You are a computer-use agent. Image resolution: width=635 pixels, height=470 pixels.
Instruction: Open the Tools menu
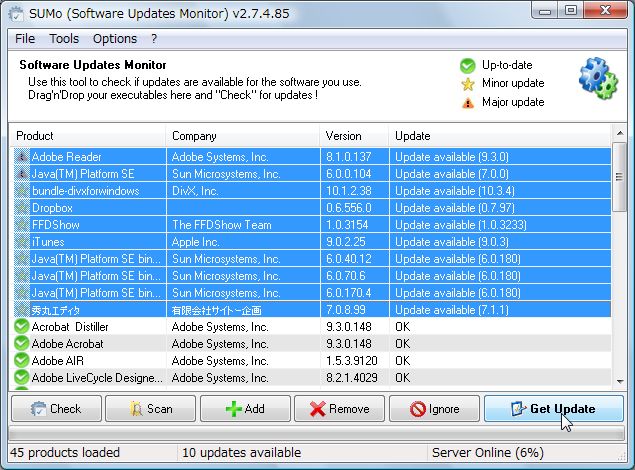[64, 38]
